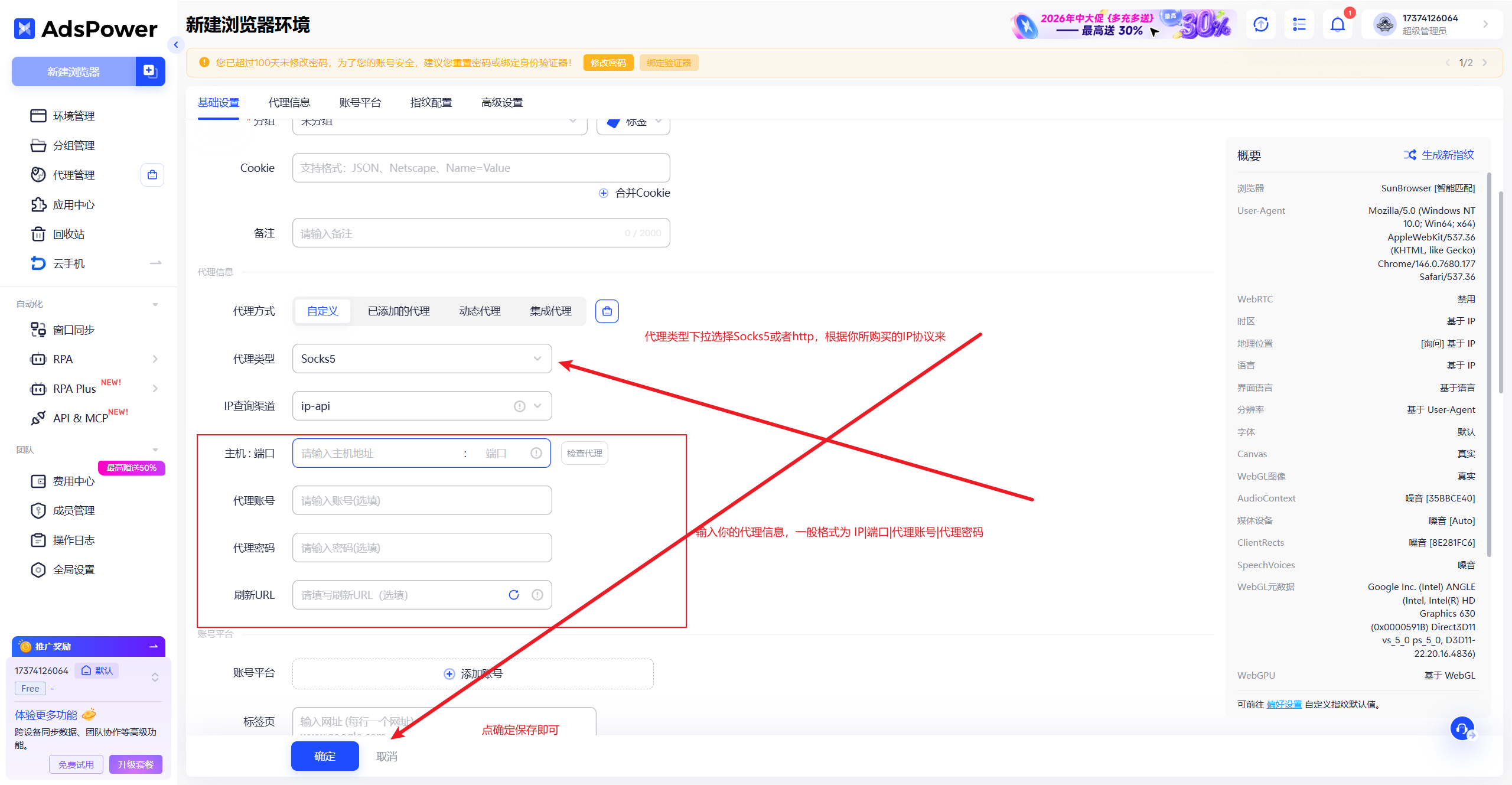The image size is (1512, 785).
Task: Click into the Cookie input field
Action: (481, 168)
